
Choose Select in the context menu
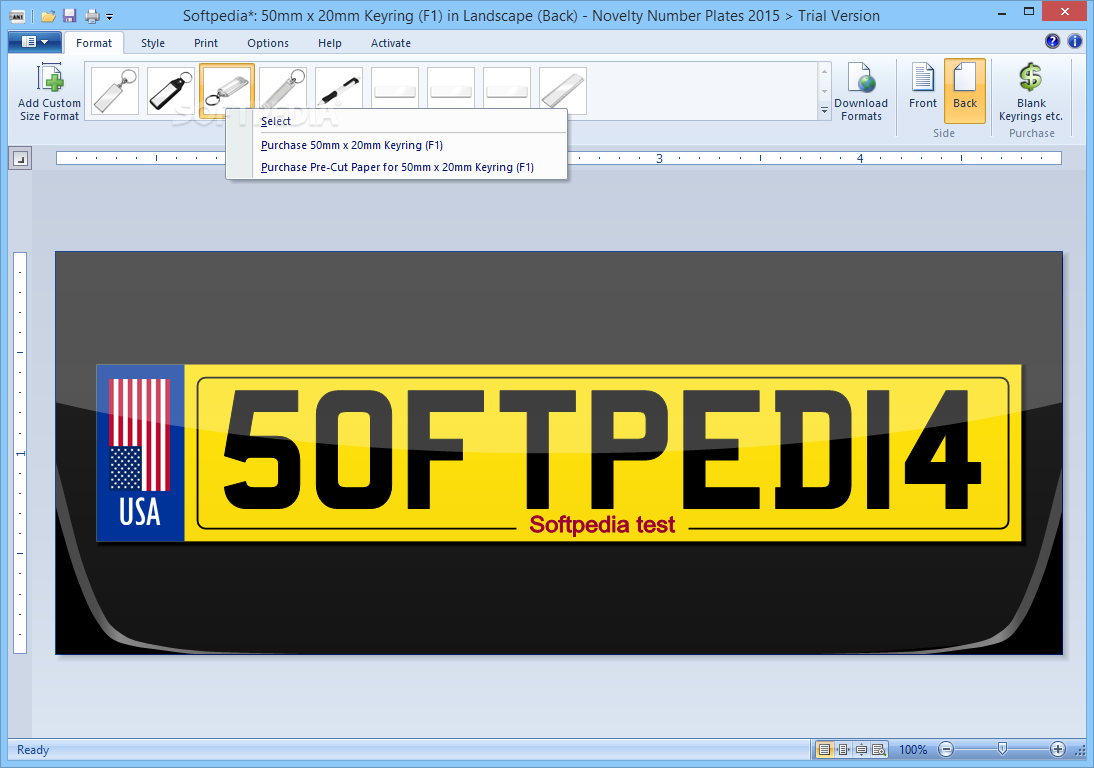396,121
